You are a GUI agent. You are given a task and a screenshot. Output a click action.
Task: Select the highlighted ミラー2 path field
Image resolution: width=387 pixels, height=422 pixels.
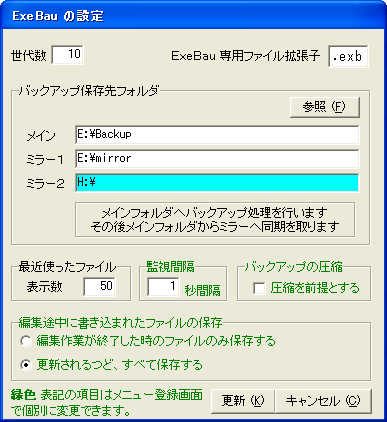[217, 183]
